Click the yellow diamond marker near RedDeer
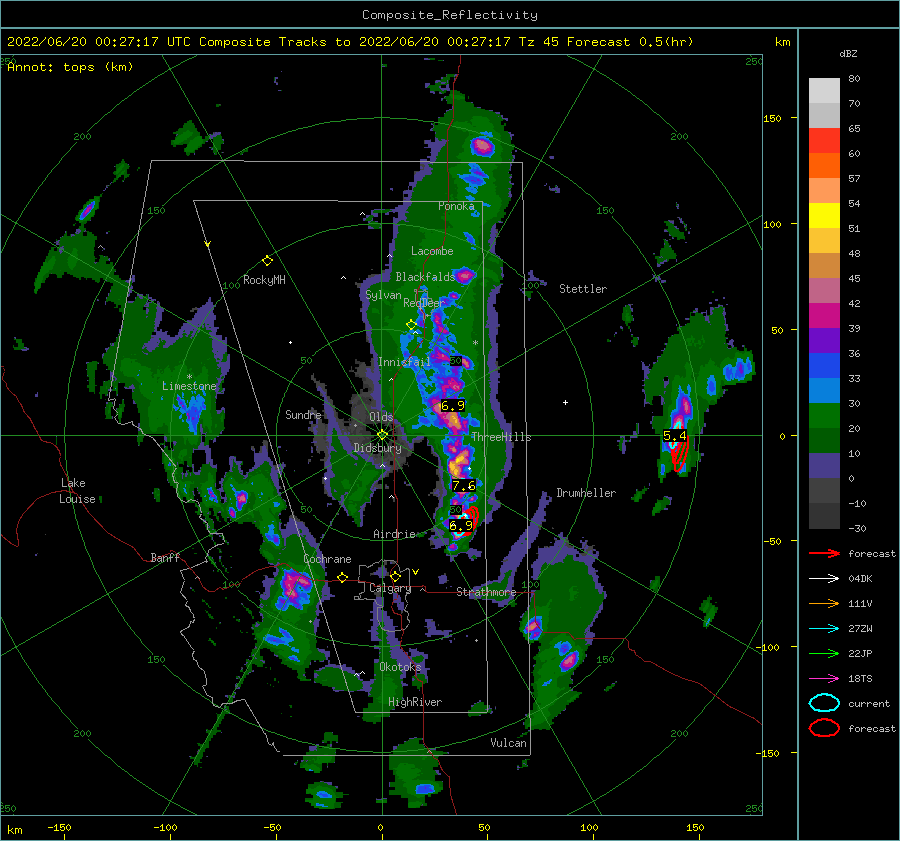 [411, 324]
